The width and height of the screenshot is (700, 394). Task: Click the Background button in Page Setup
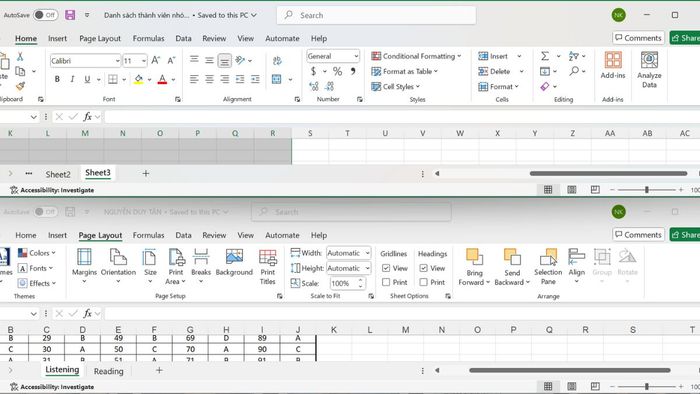tap(234, 262)
